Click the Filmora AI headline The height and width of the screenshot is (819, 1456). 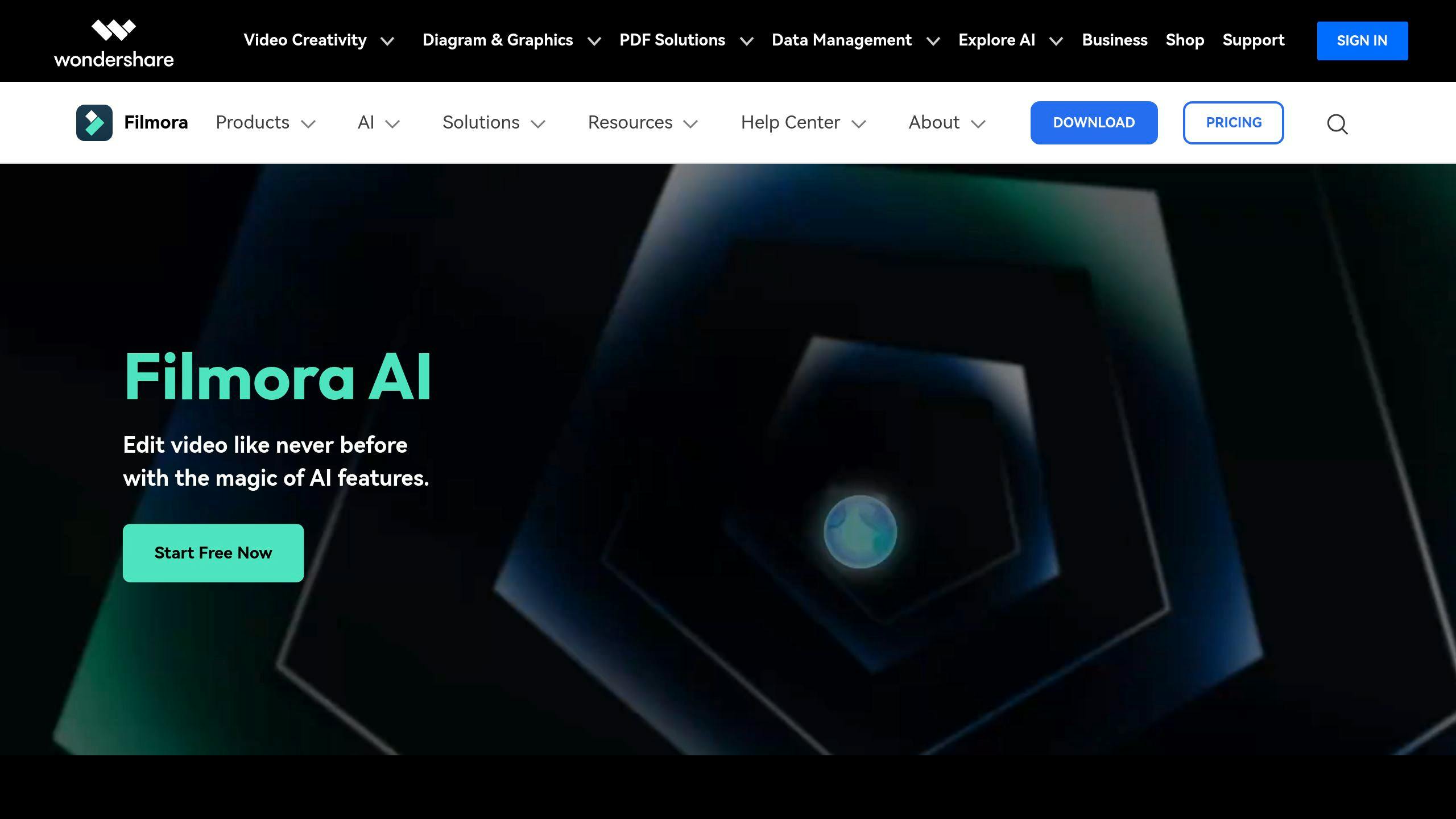click(x=278, y=377)
